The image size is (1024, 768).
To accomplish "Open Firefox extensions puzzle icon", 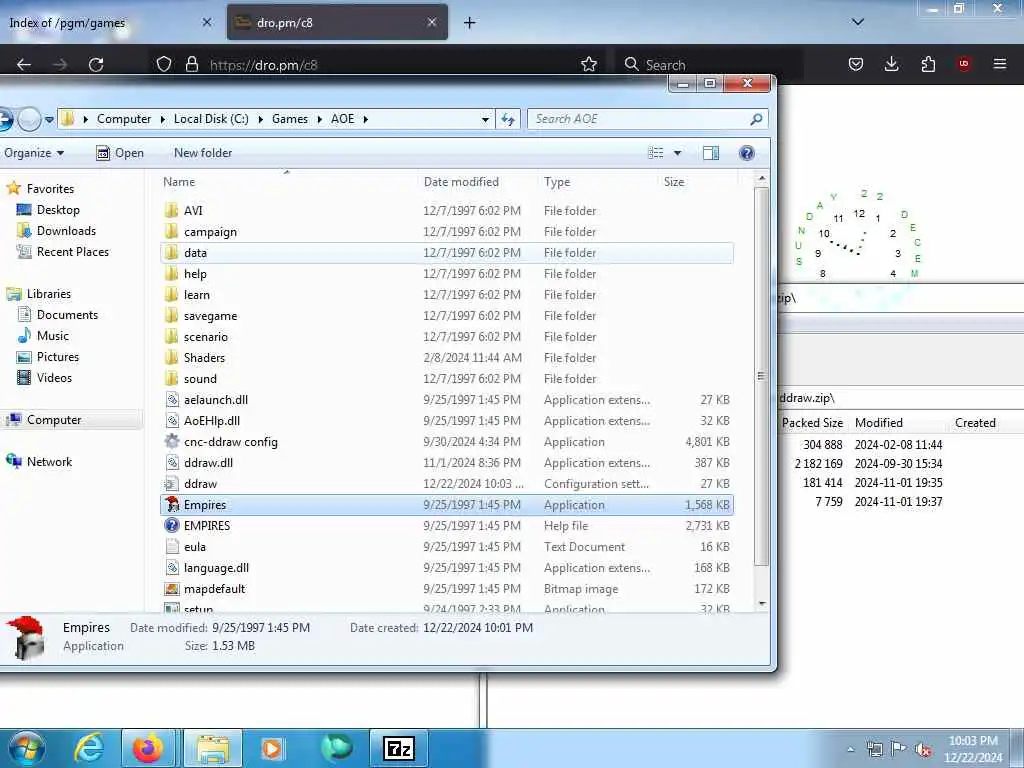I will point(928,64).
